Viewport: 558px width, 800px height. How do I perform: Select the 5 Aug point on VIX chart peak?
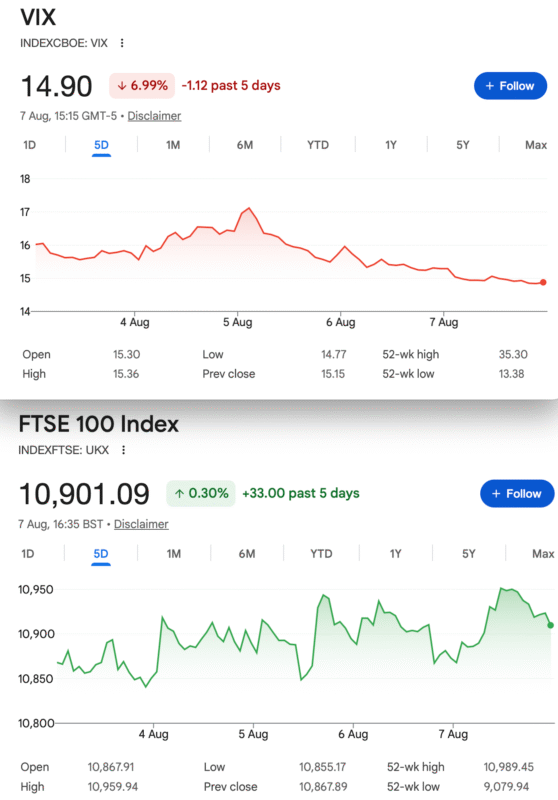coord(249,208)
